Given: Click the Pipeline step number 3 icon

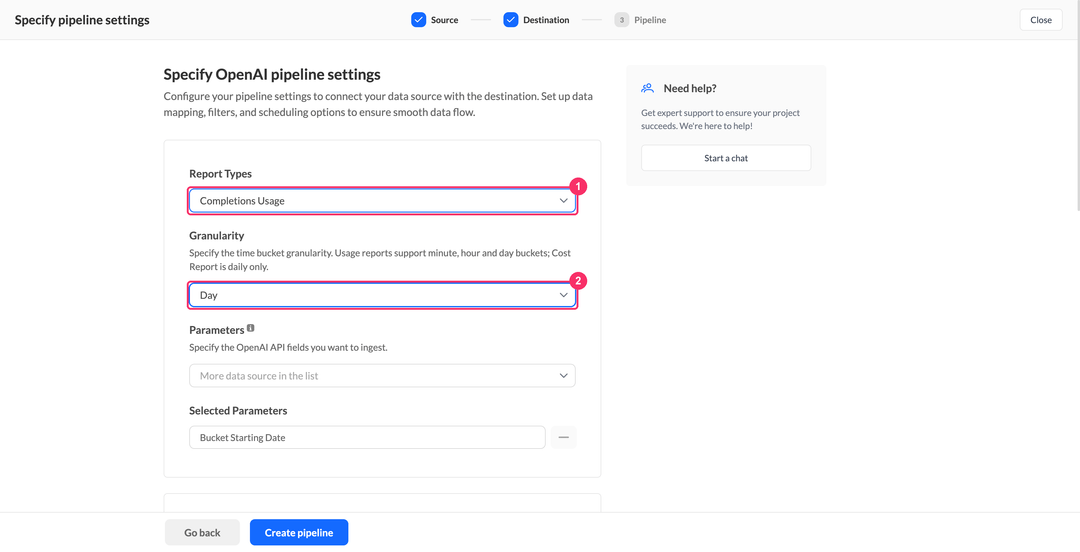Looking at the screenshot, I should point(622,20).
